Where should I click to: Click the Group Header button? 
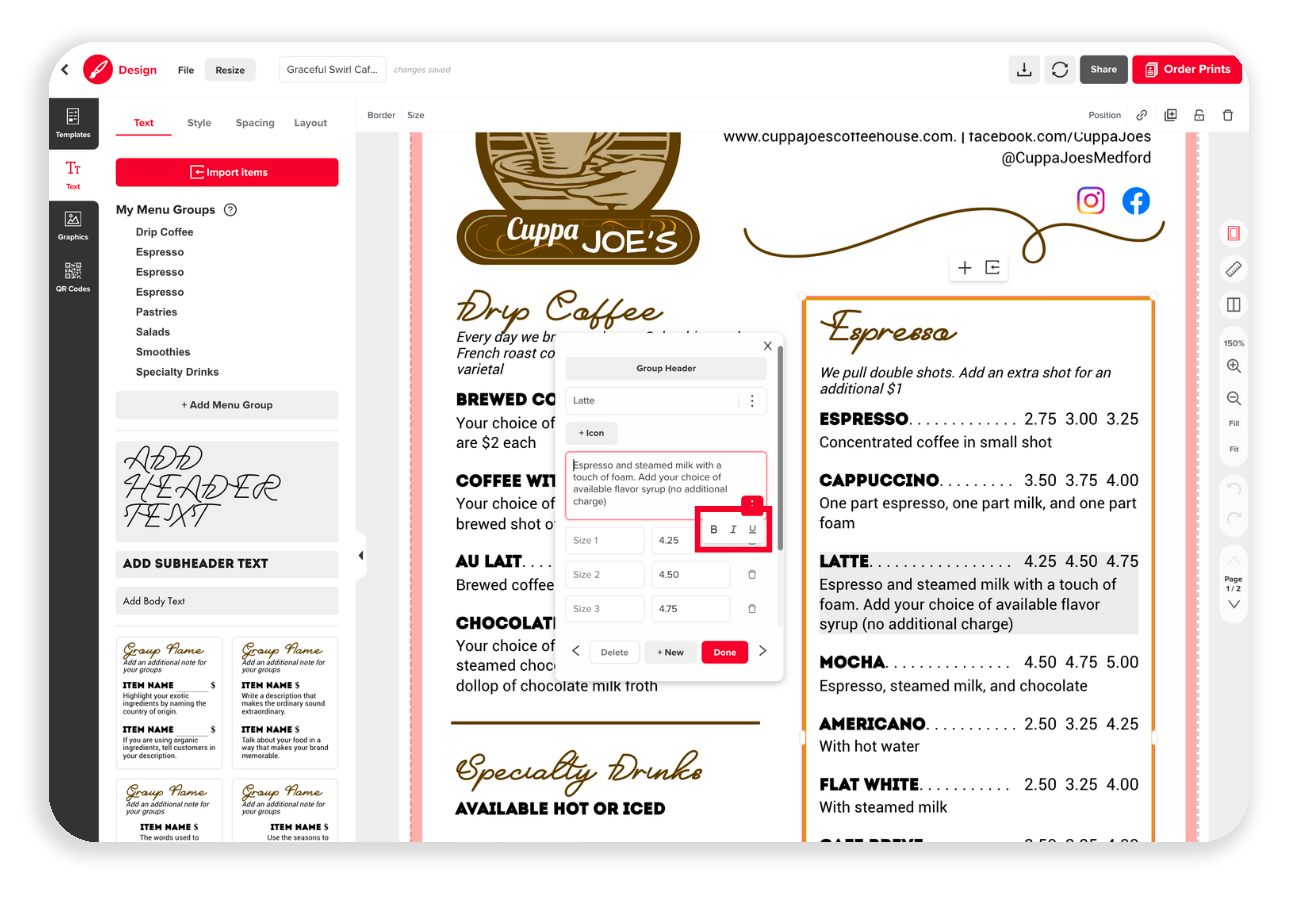coord(666,368)
